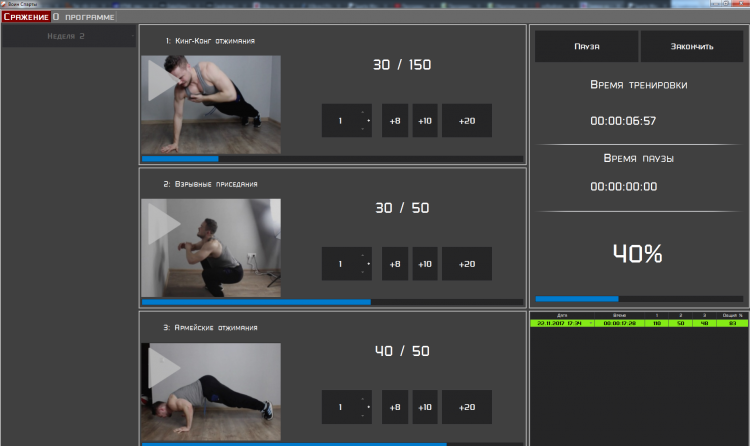Viewport: 750px width, 446px height.
Task: Click the workout timer 00:00:06:57
Action: click(x=623, y=121)
